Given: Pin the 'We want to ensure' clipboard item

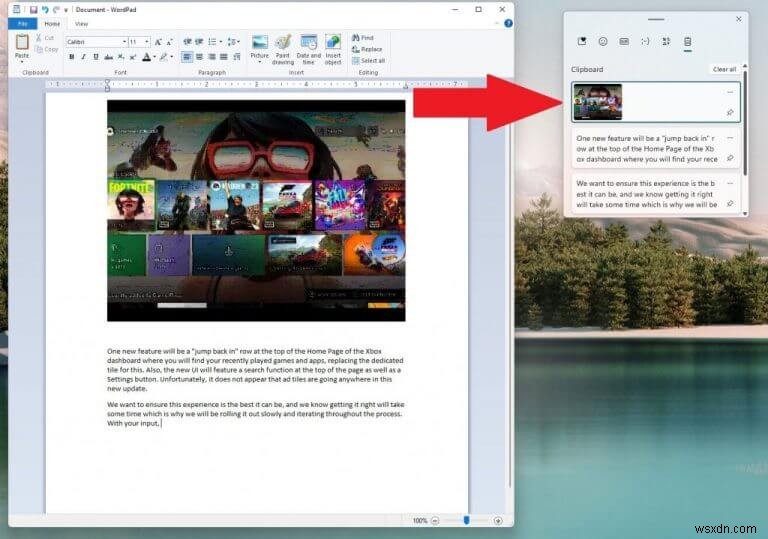Looking at the screenshot, I should click(x=730, y=203).
